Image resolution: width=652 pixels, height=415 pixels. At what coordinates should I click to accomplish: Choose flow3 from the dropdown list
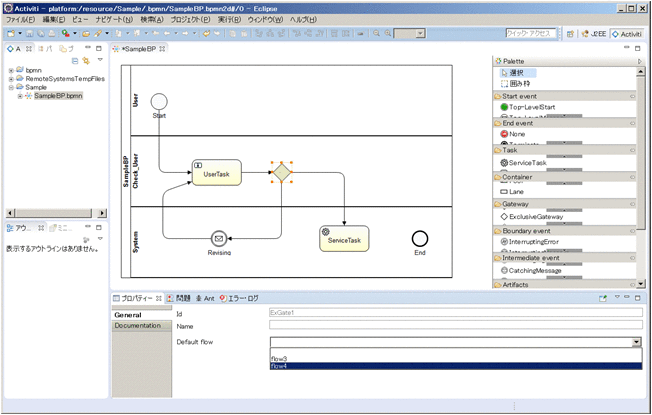(x=279, y=358)
